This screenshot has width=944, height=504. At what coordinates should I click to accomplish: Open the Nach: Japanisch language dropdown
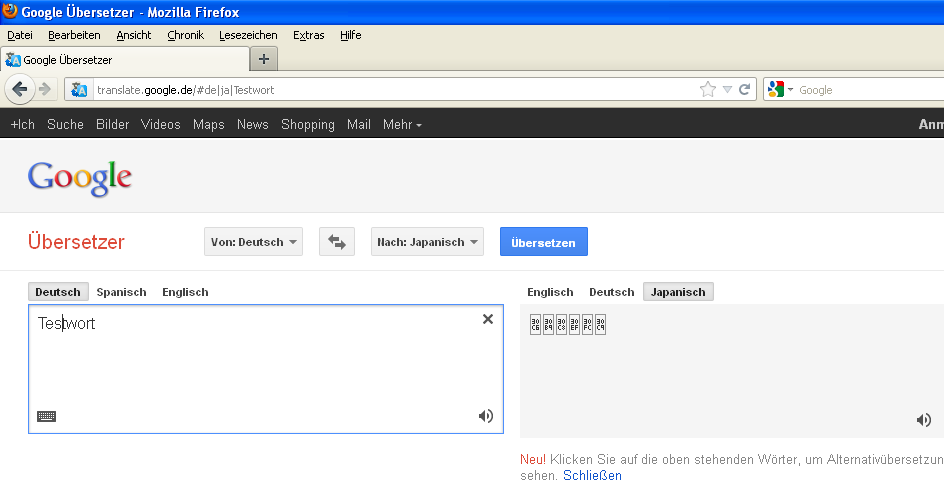click(x=427, y=241)
